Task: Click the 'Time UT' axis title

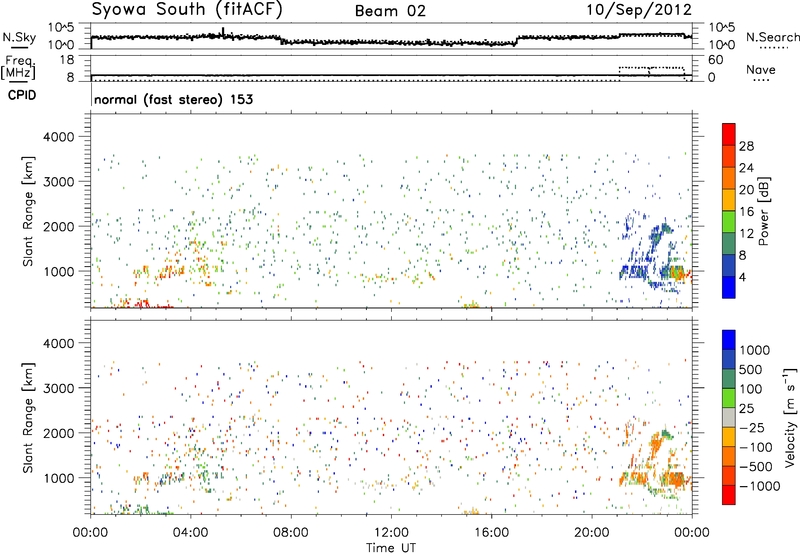Action: point(391,548)
